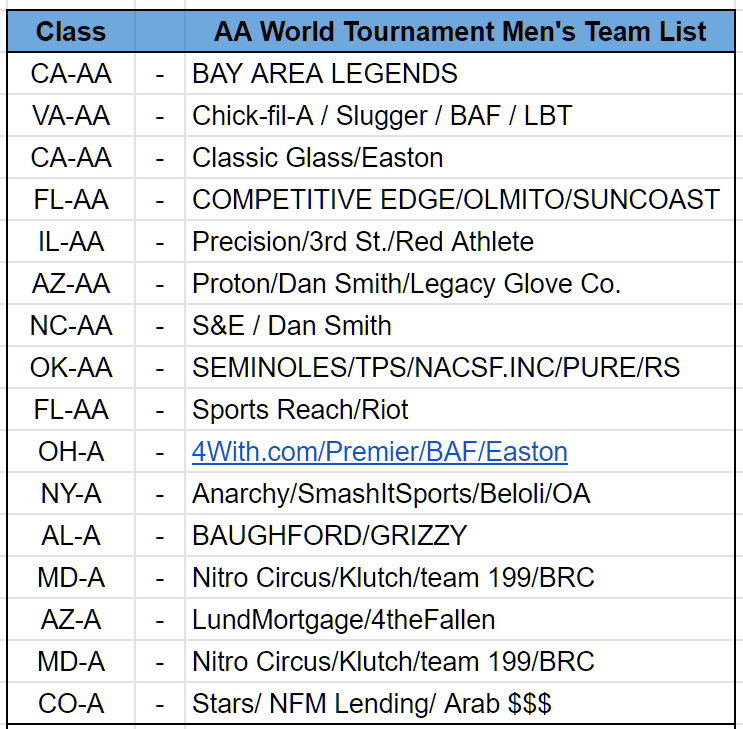The image size is (743, 729).
Task: Click the NY-A class cell
Action: click(71, 493)
